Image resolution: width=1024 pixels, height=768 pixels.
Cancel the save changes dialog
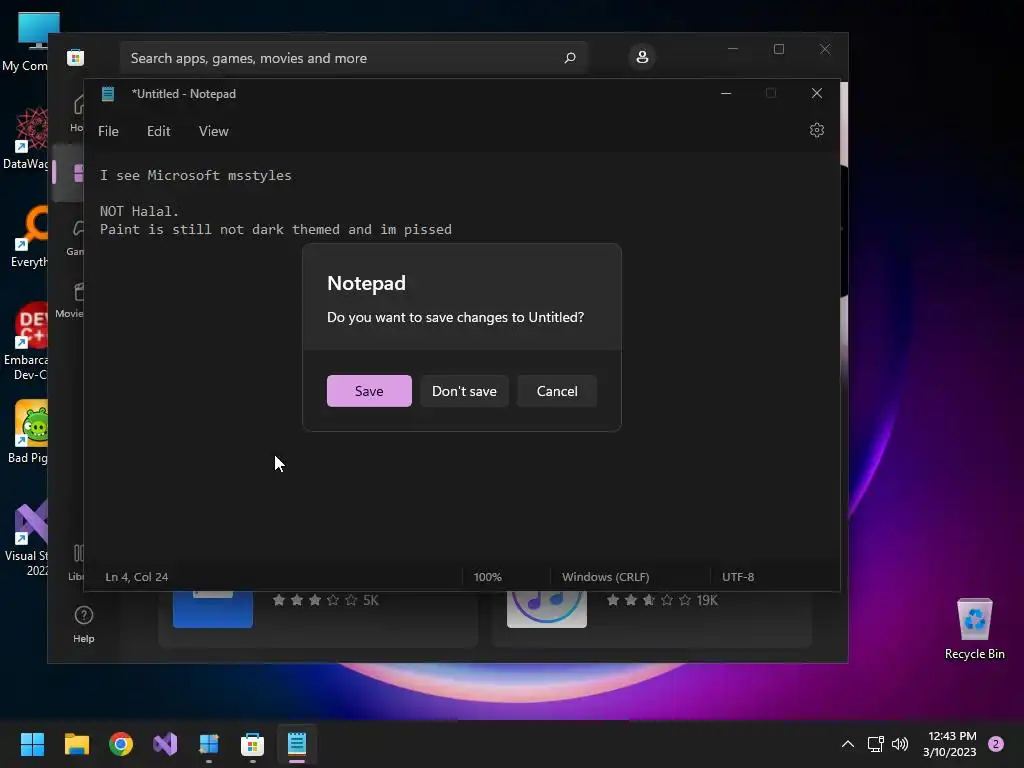point(557,391)
